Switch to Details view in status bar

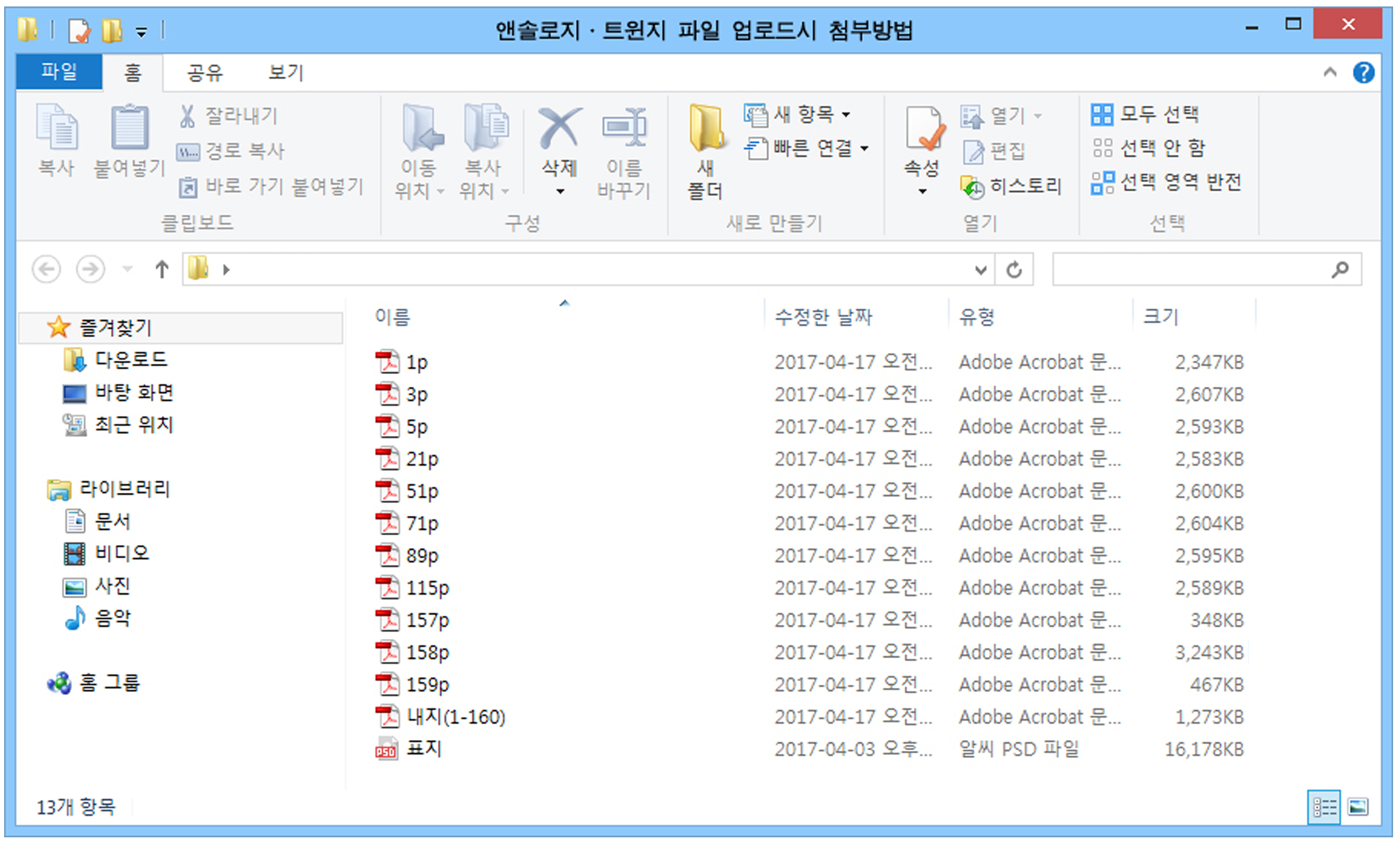tap(1324, 806)
